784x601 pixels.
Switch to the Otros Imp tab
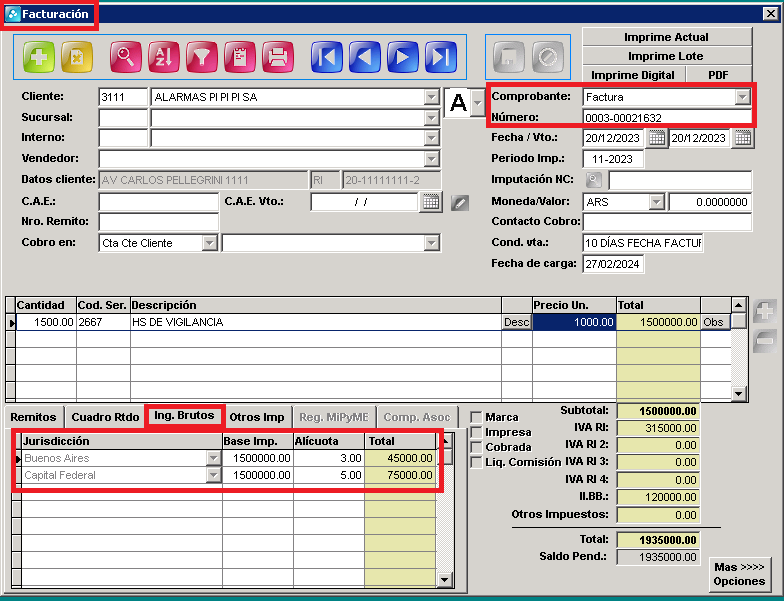point(256,417)
